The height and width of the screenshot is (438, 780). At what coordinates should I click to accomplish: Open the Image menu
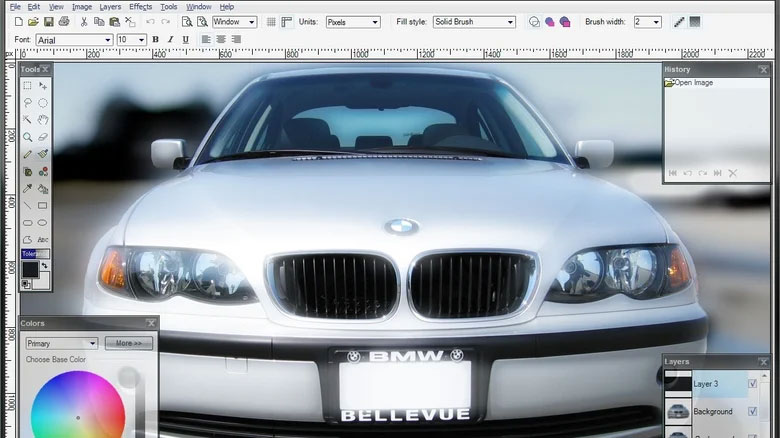(x=82, y=7)
